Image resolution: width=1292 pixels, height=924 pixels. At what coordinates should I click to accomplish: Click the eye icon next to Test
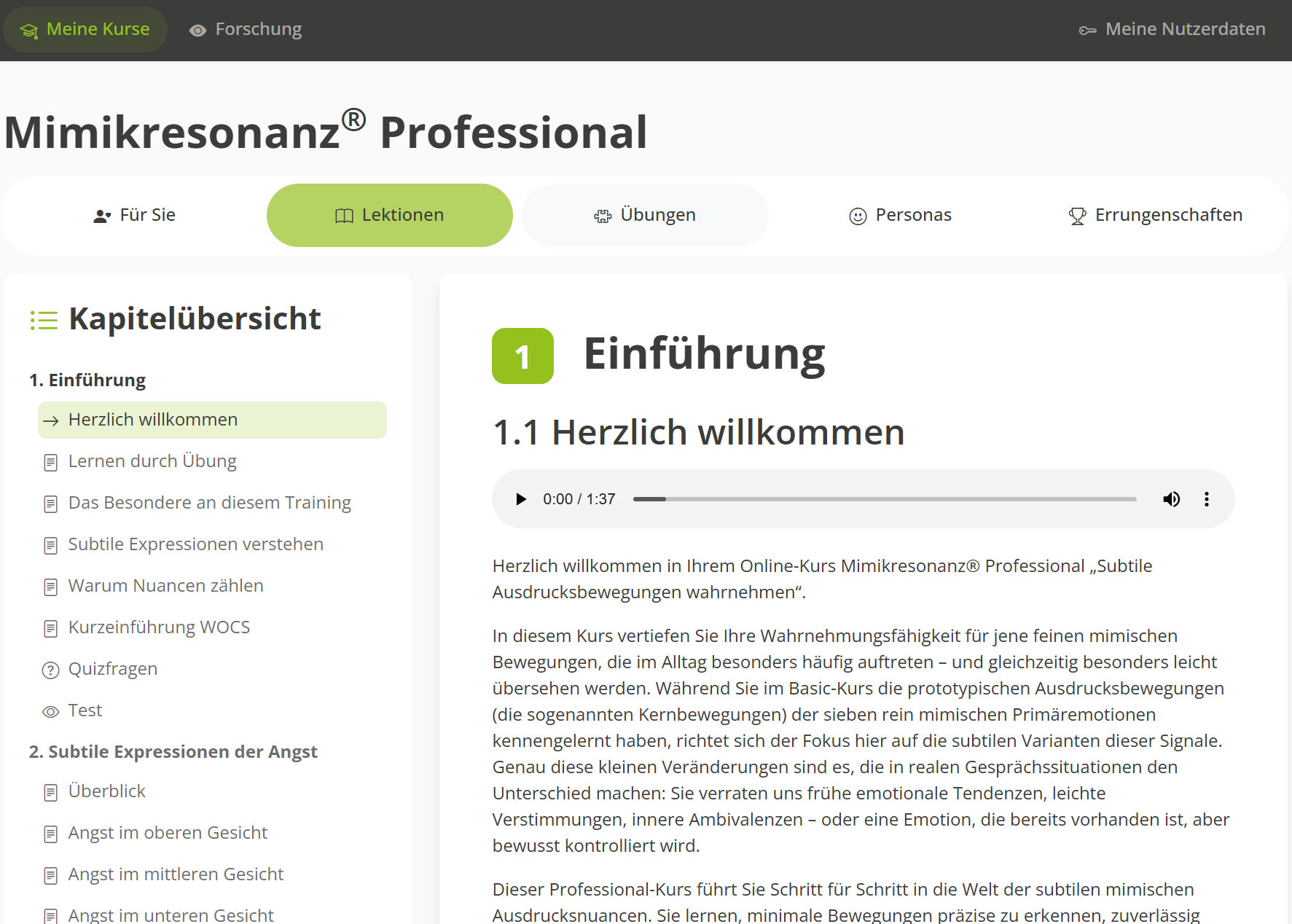click(50, 712)
